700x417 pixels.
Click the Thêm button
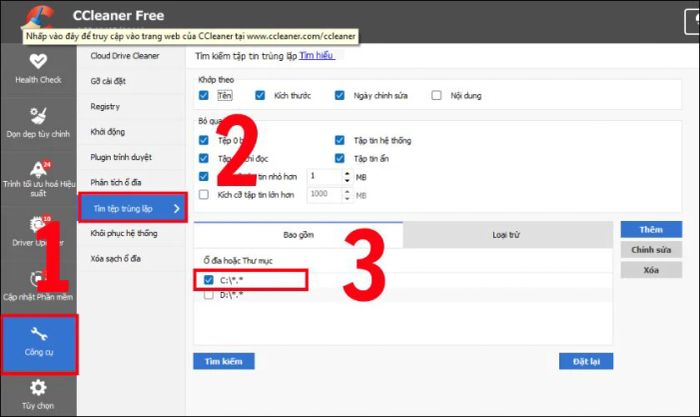[651, 229]
